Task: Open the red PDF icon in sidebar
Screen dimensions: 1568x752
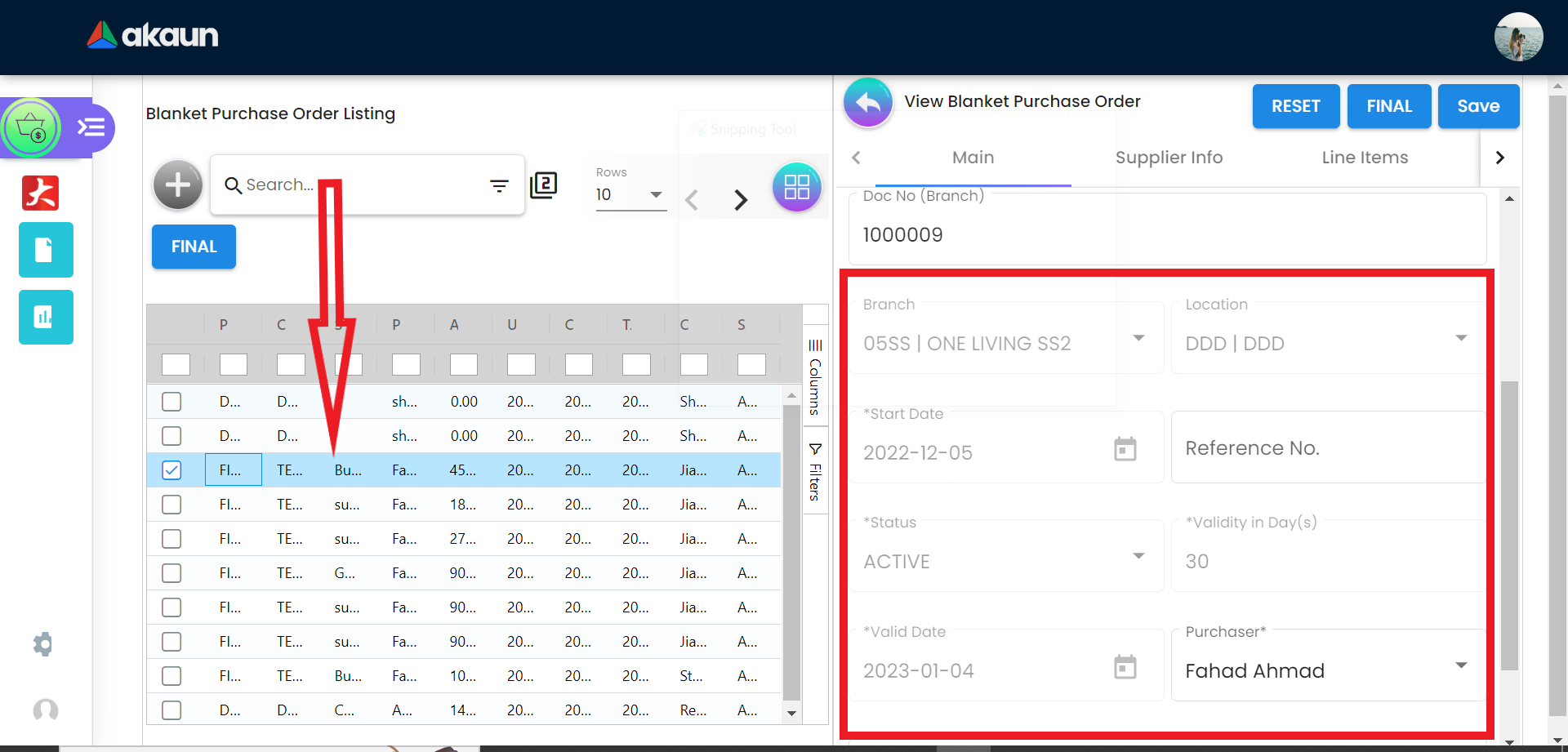Action: point(40,193)
